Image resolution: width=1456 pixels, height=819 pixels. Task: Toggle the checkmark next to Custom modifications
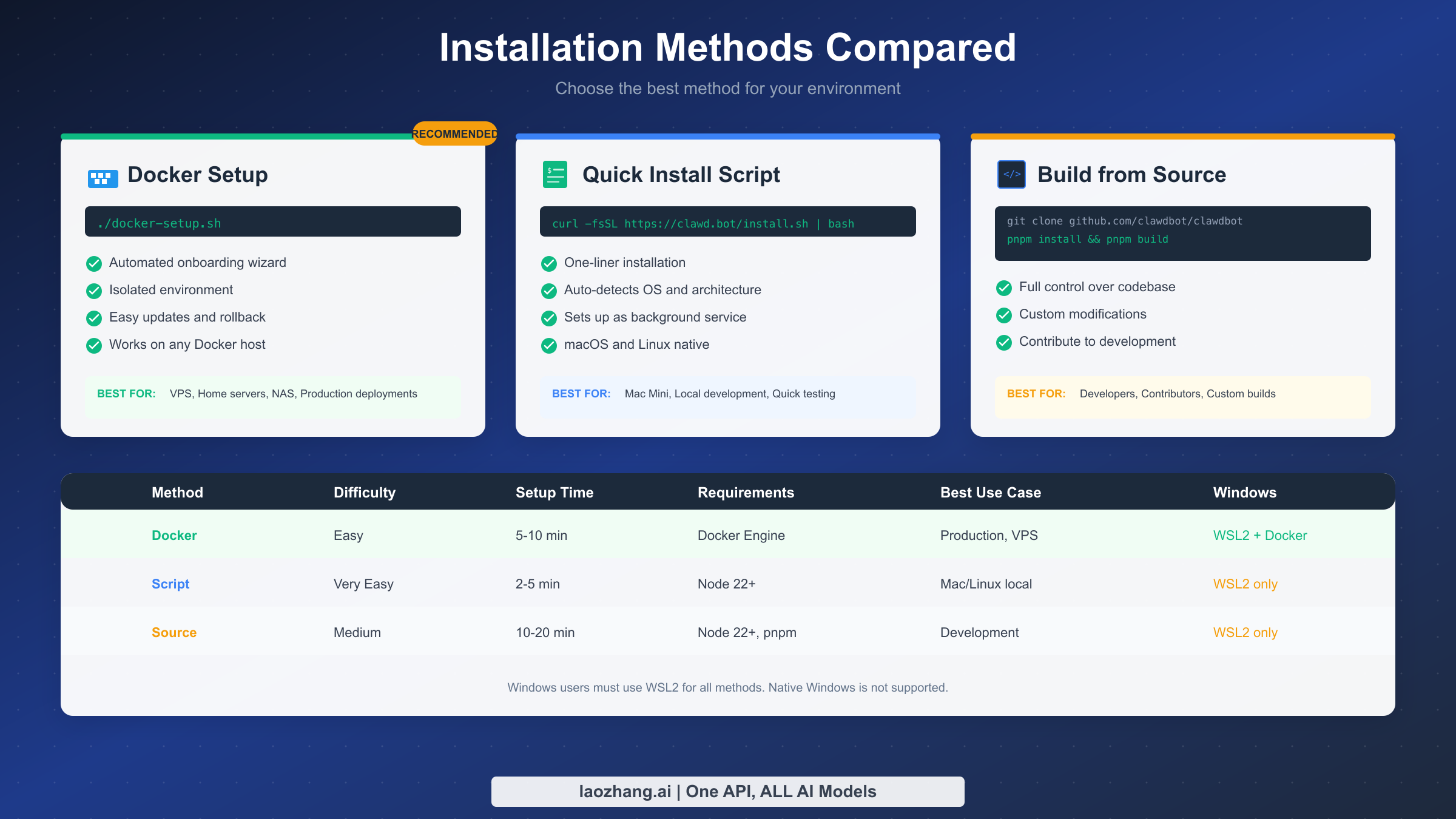pyautogui.click(x=1004, y=315)
